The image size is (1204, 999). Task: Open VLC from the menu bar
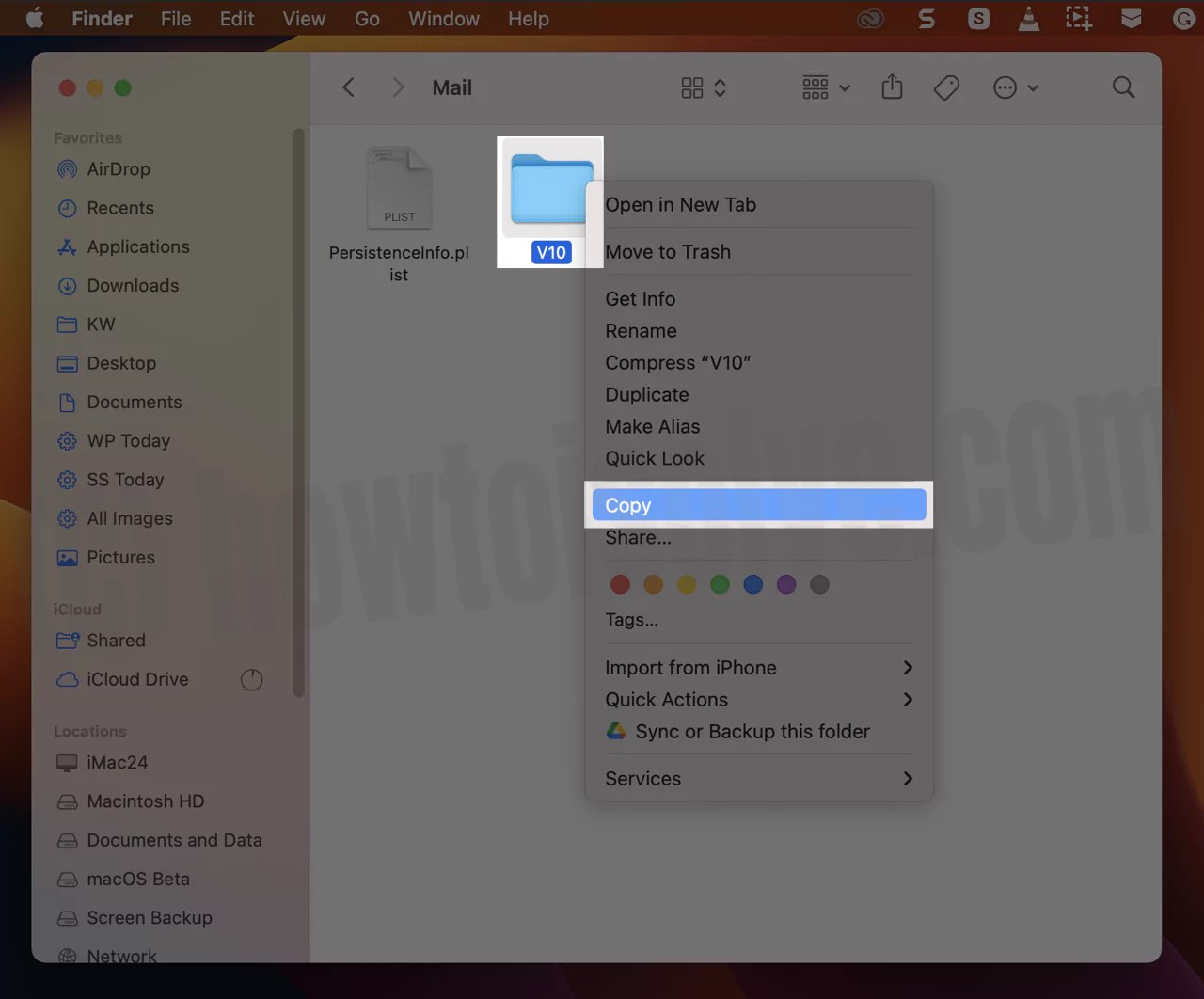(x=1028, y=18)
